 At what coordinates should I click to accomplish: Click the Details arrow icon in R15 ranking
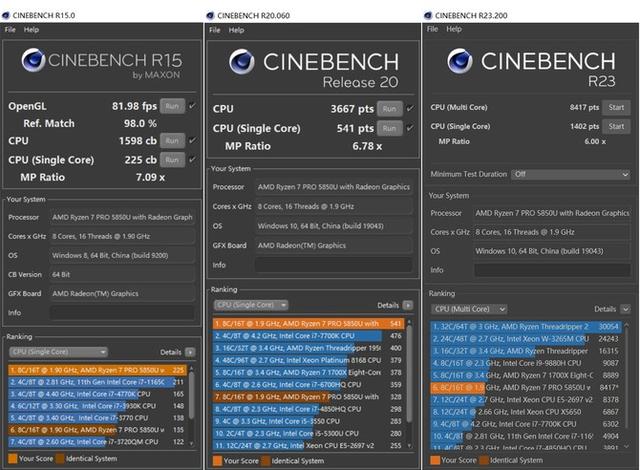[x=192, y=352]
